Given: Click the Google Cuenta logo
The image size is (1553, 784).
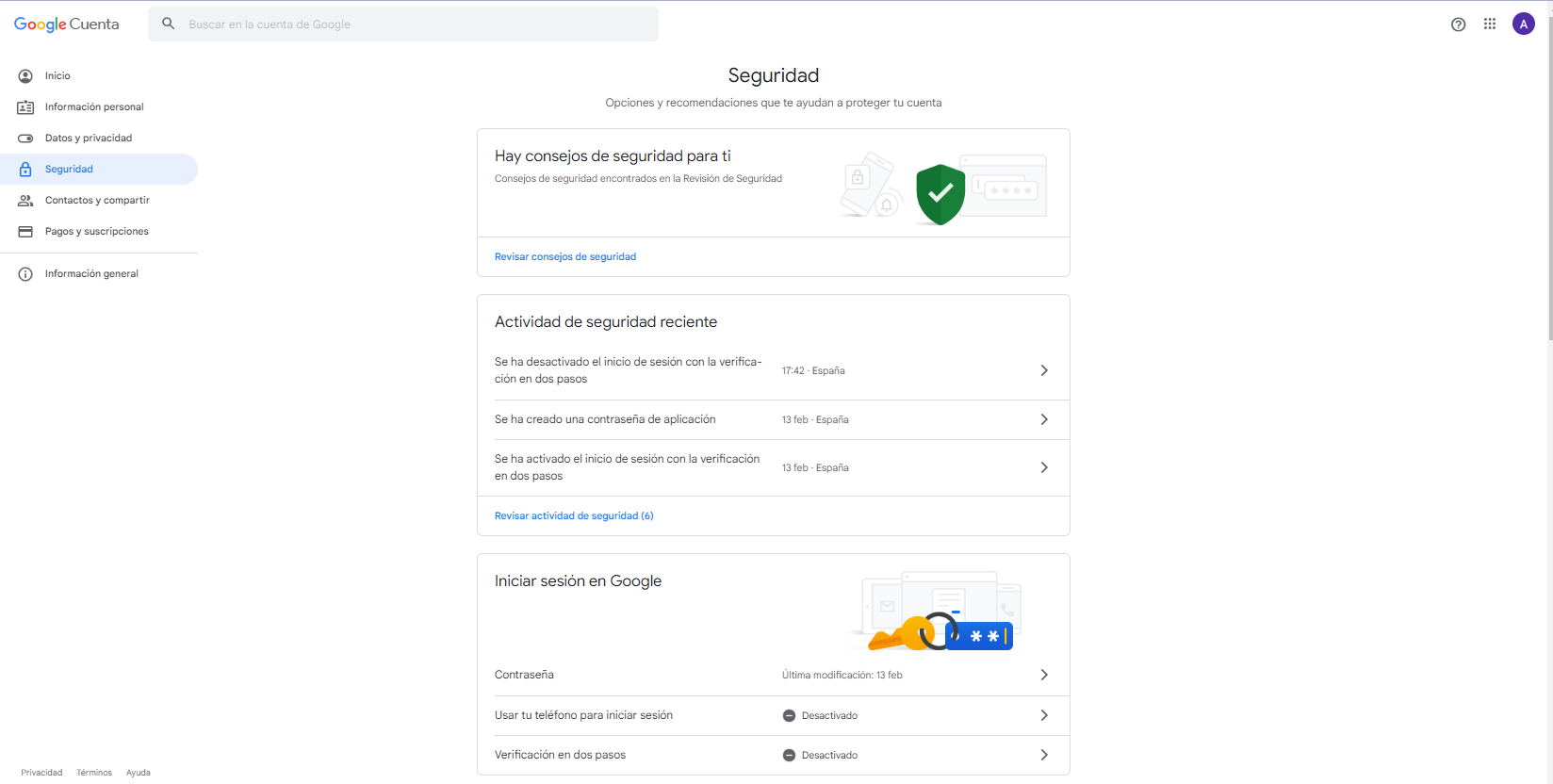Looking at the screenshot, I should [x=66, y=24].
